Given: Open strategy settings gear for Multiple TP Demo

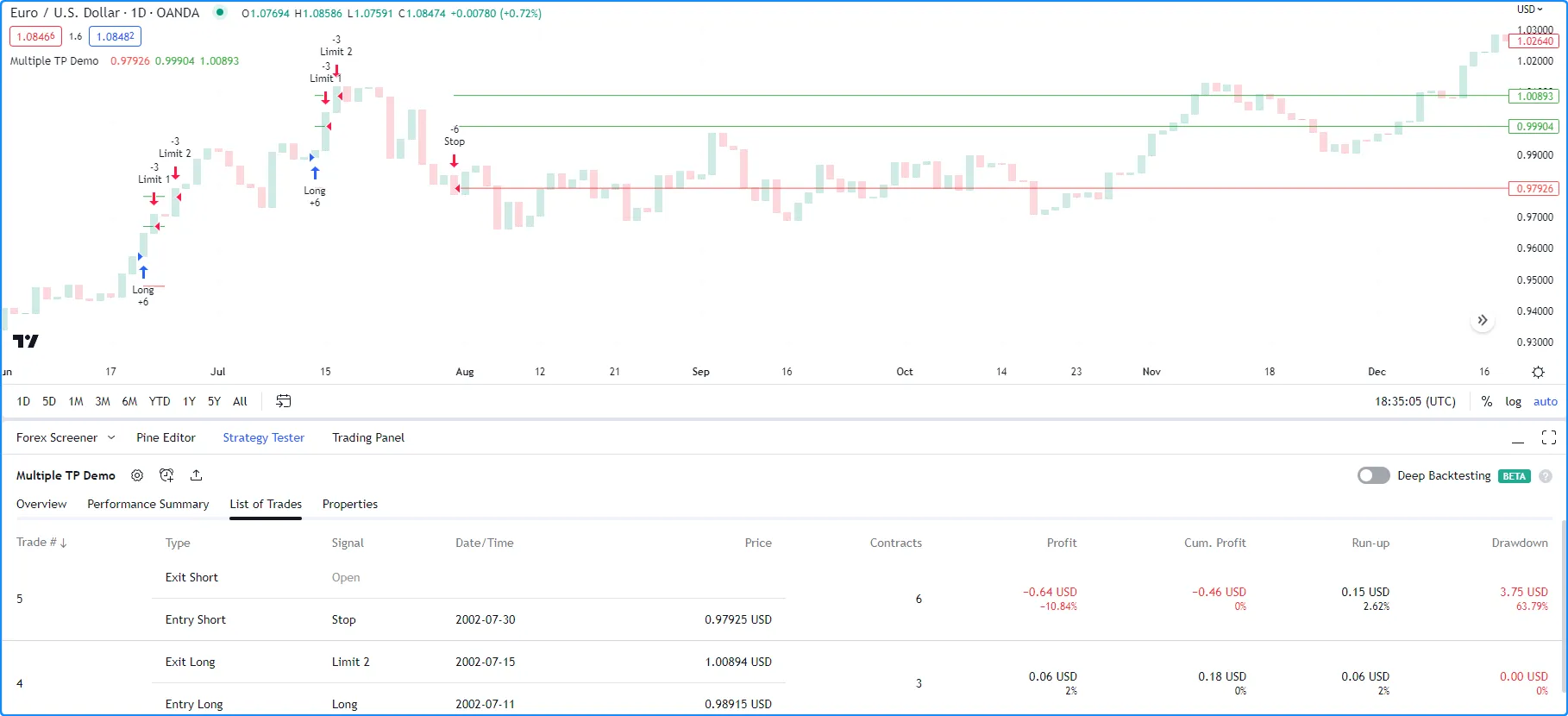Looking at the screenshot, I should coord(137,475).
